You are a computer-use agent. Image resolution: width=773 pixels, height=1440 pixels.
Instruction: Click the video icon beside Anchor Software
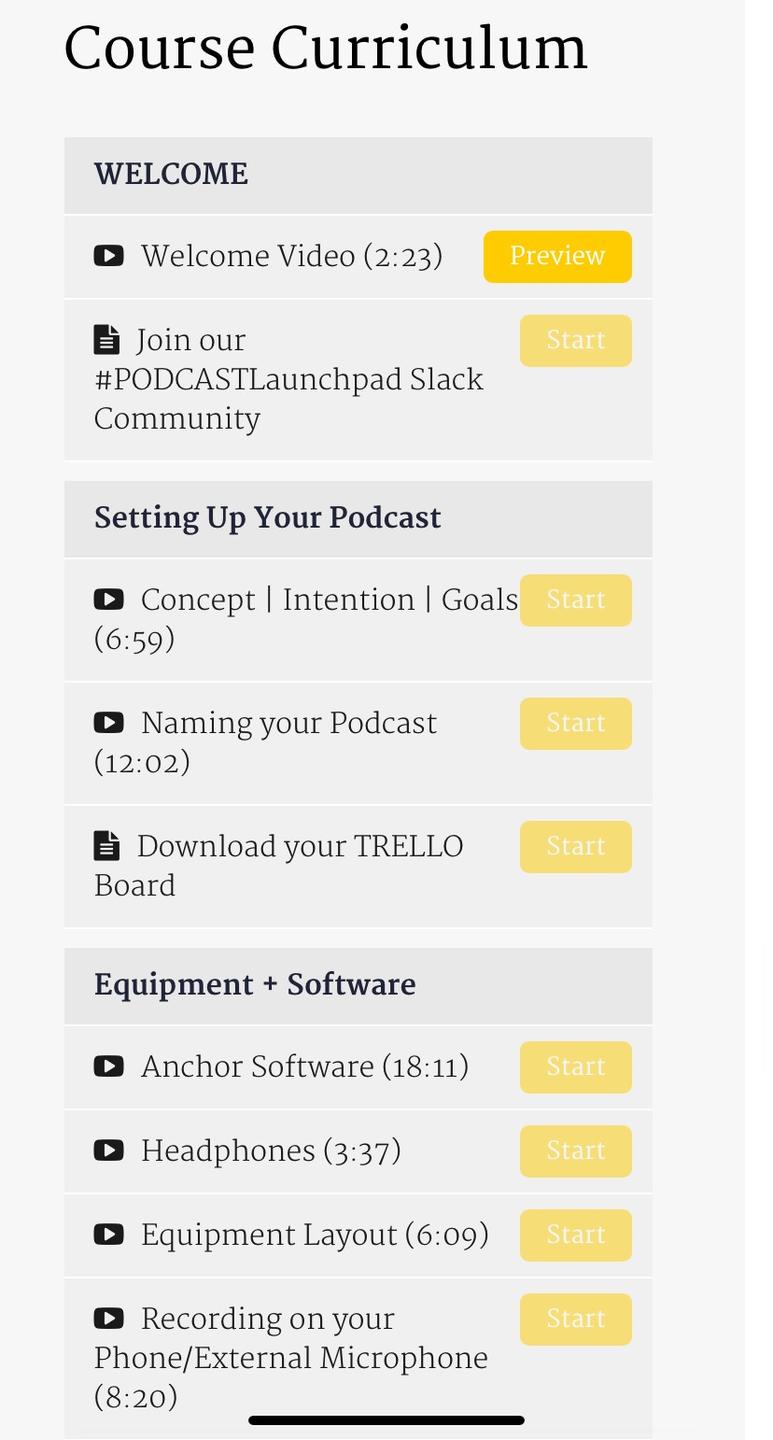[x=109, y=1066]
